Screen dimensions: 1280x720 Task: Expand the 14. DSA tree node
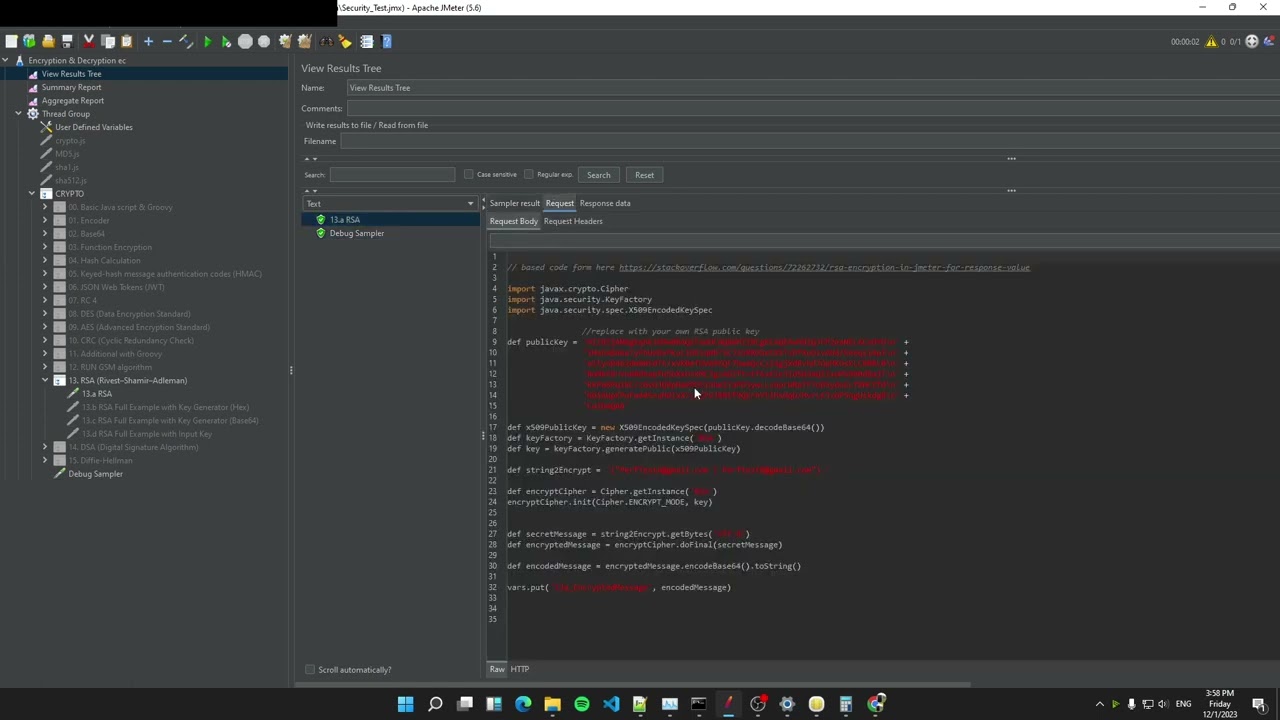pyautogui.click(x=45, y=447)
